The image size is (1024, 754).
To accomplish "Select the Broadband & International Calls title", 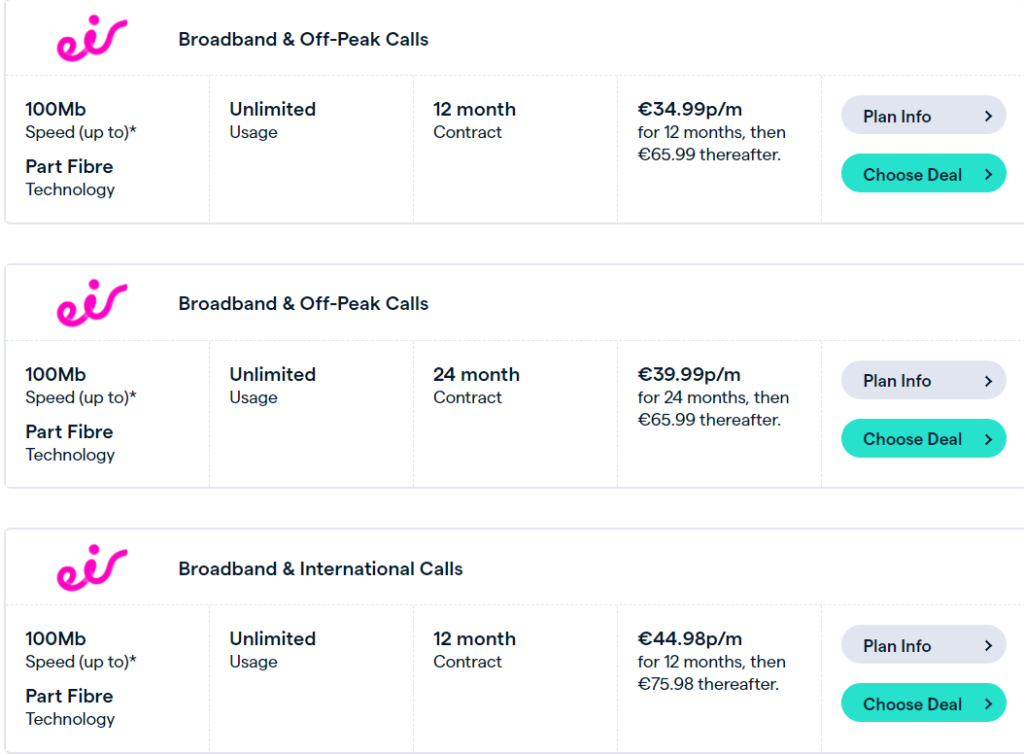I will (321, 569).
